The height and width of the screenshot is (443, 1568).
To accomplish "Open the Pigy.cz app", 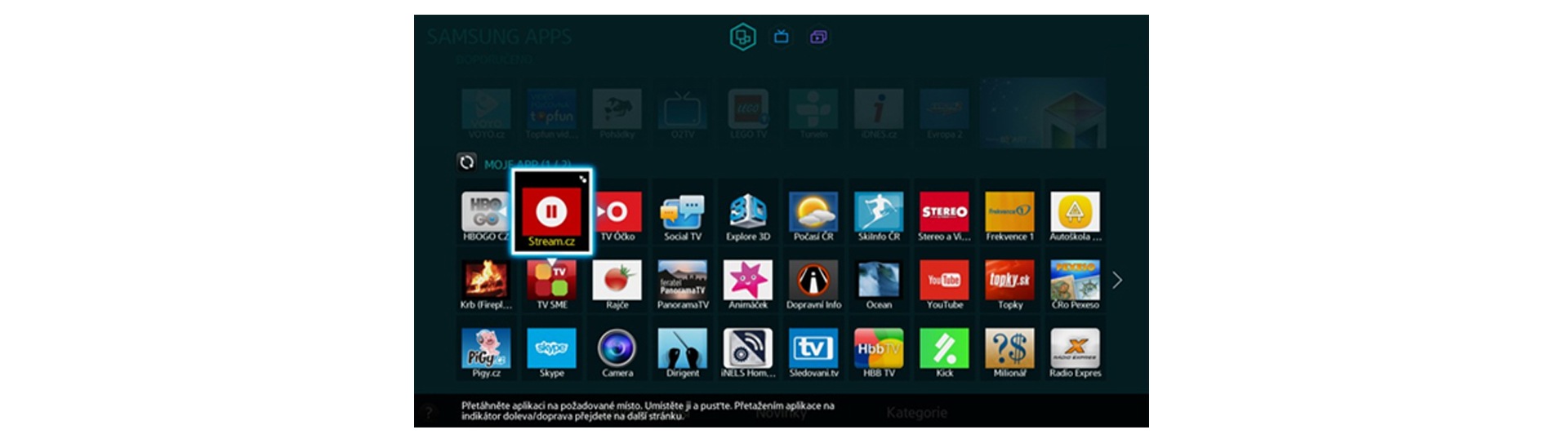I will point(486,353).
